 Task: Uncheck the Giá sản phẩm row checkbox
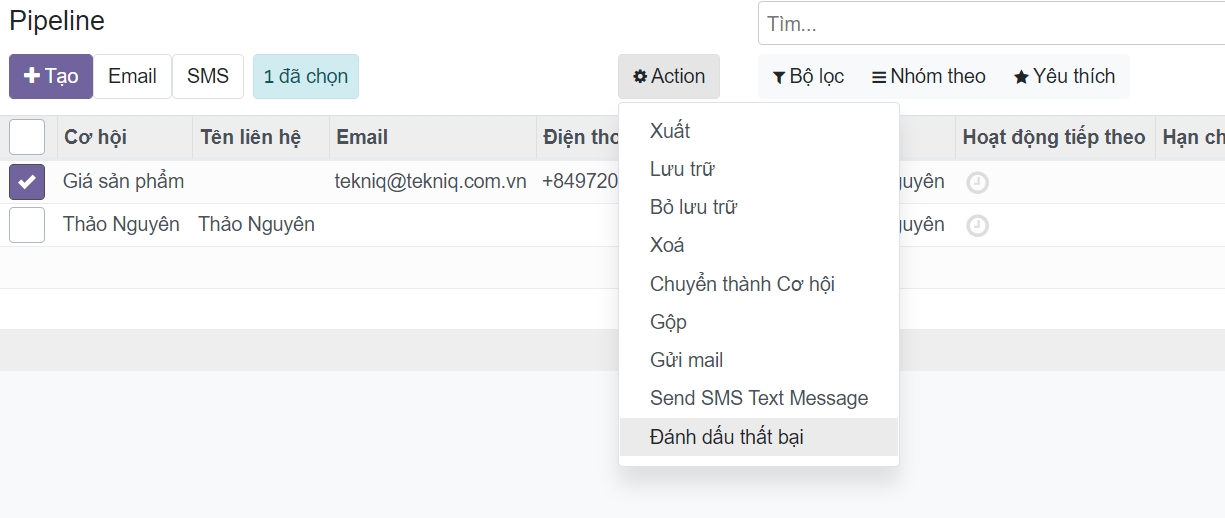(27, 182)
